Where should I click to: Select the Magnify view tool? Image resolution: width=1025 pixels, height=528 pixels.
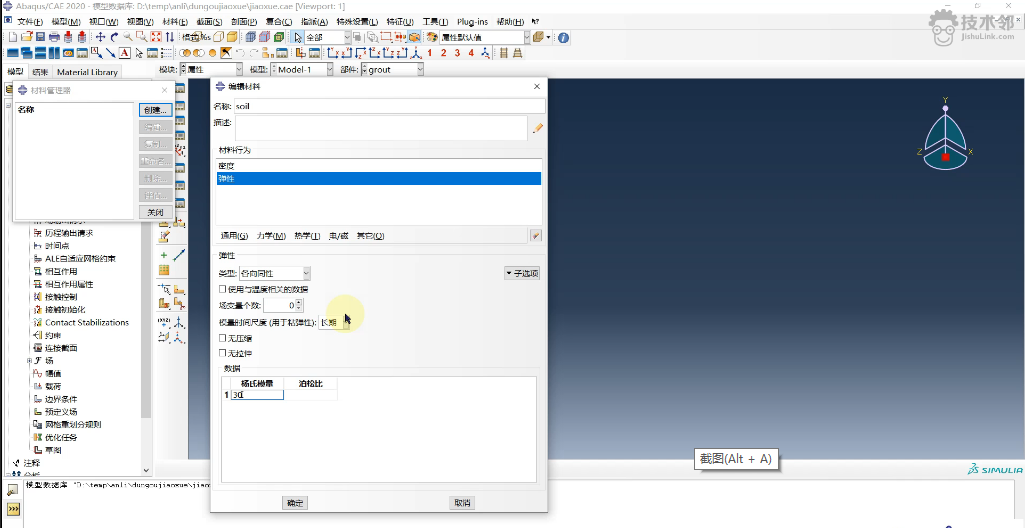coord(127,37)
